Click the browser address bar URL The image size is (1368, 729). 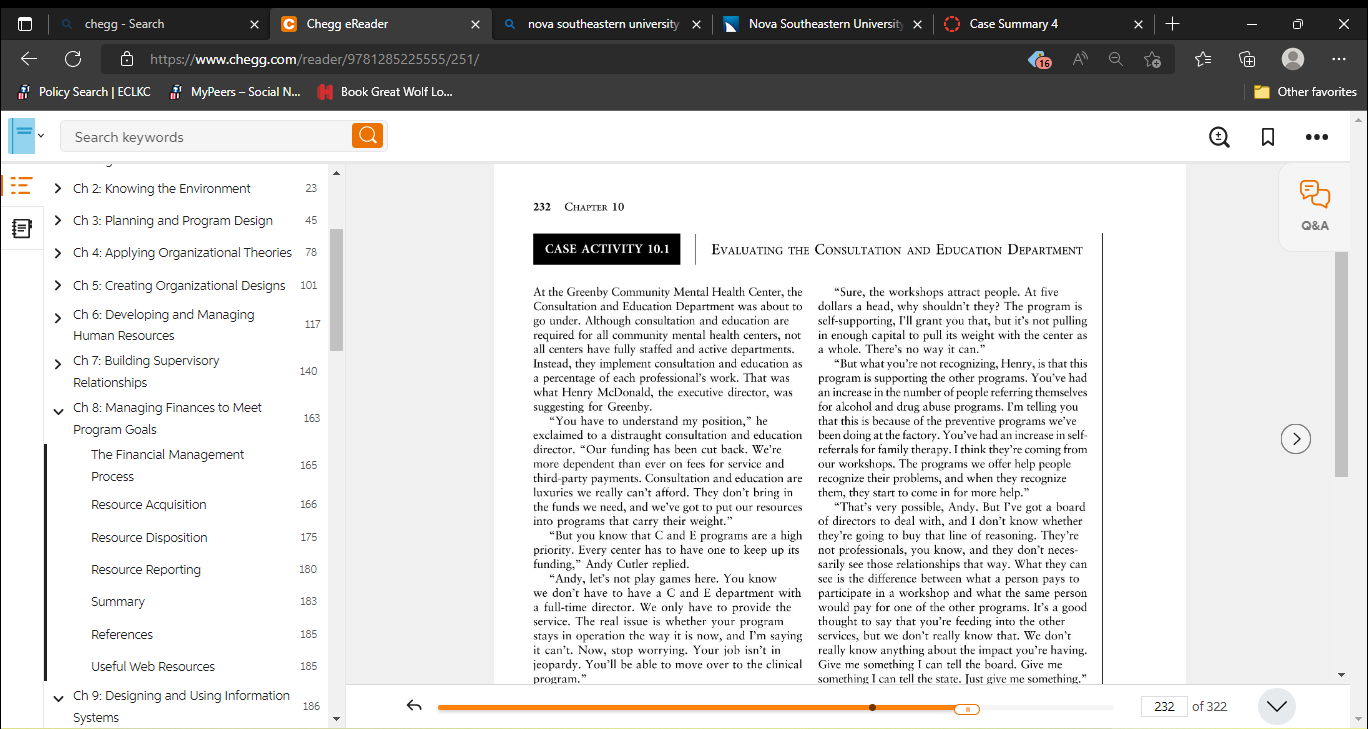(x=314, y=59)
